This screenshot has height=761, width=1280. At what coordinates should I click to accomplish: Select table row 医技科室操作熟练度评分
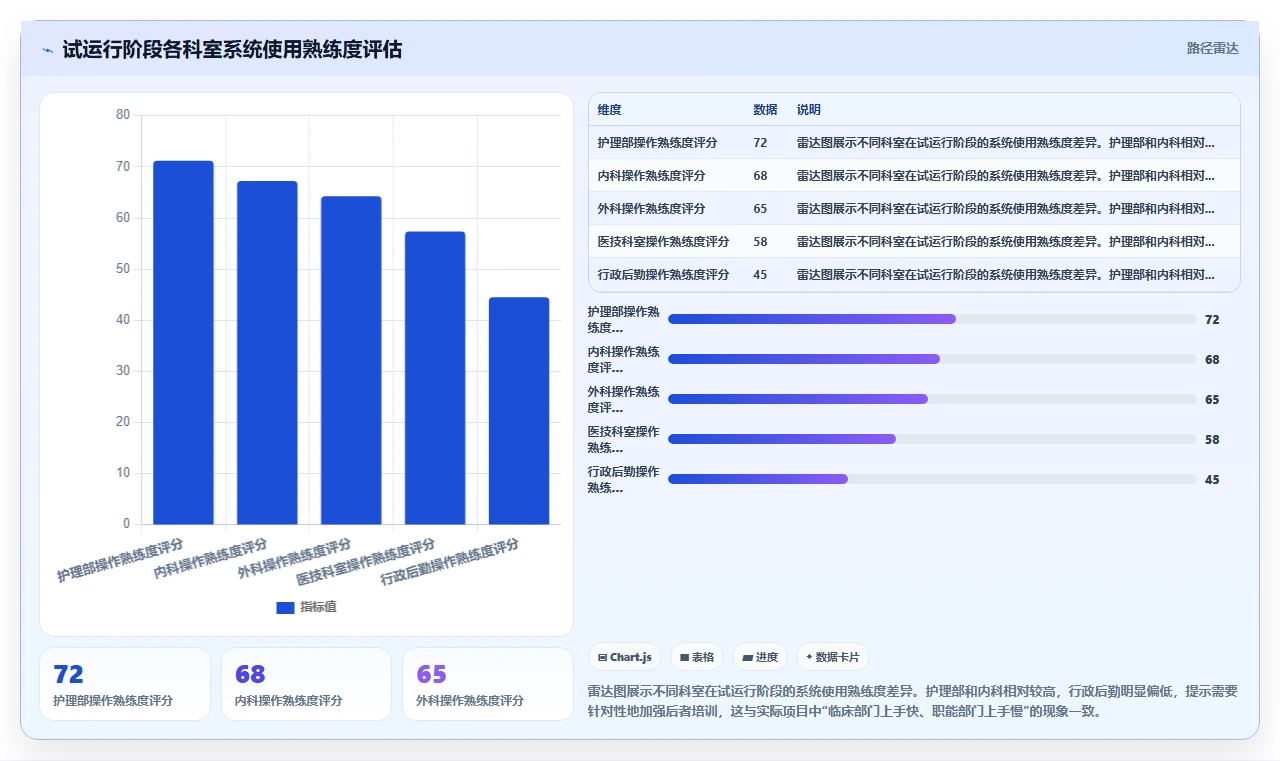click(x=914, y=242)
